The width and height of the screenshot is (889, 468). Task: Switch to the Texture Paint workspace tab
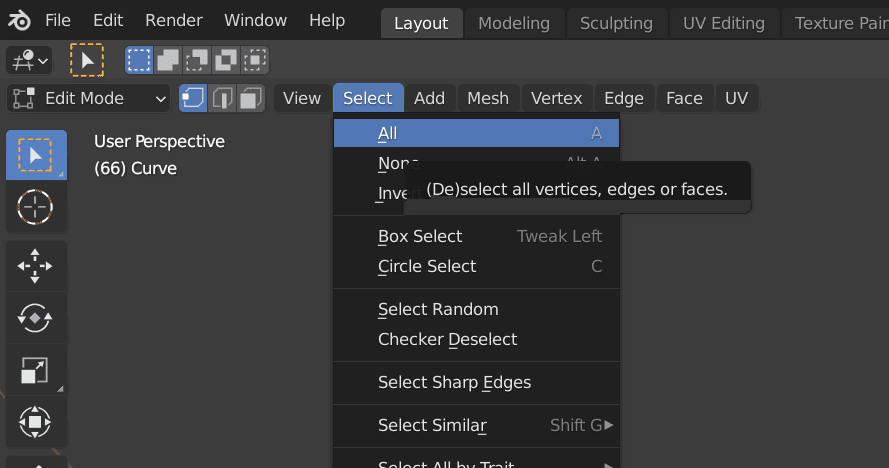click(836, 23)
